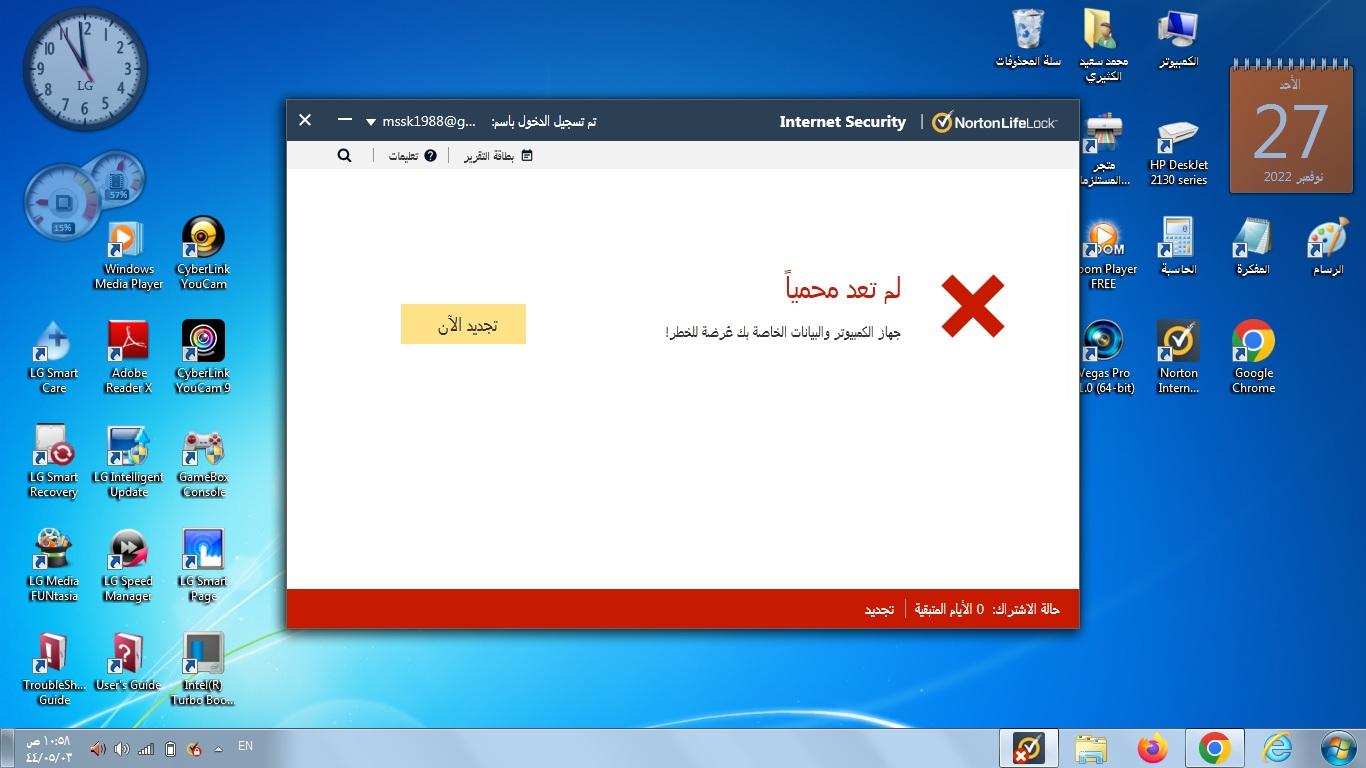Open Firefox from the taskbar
Viewport: 1366px width, 768px height.
click(1153, 748)
